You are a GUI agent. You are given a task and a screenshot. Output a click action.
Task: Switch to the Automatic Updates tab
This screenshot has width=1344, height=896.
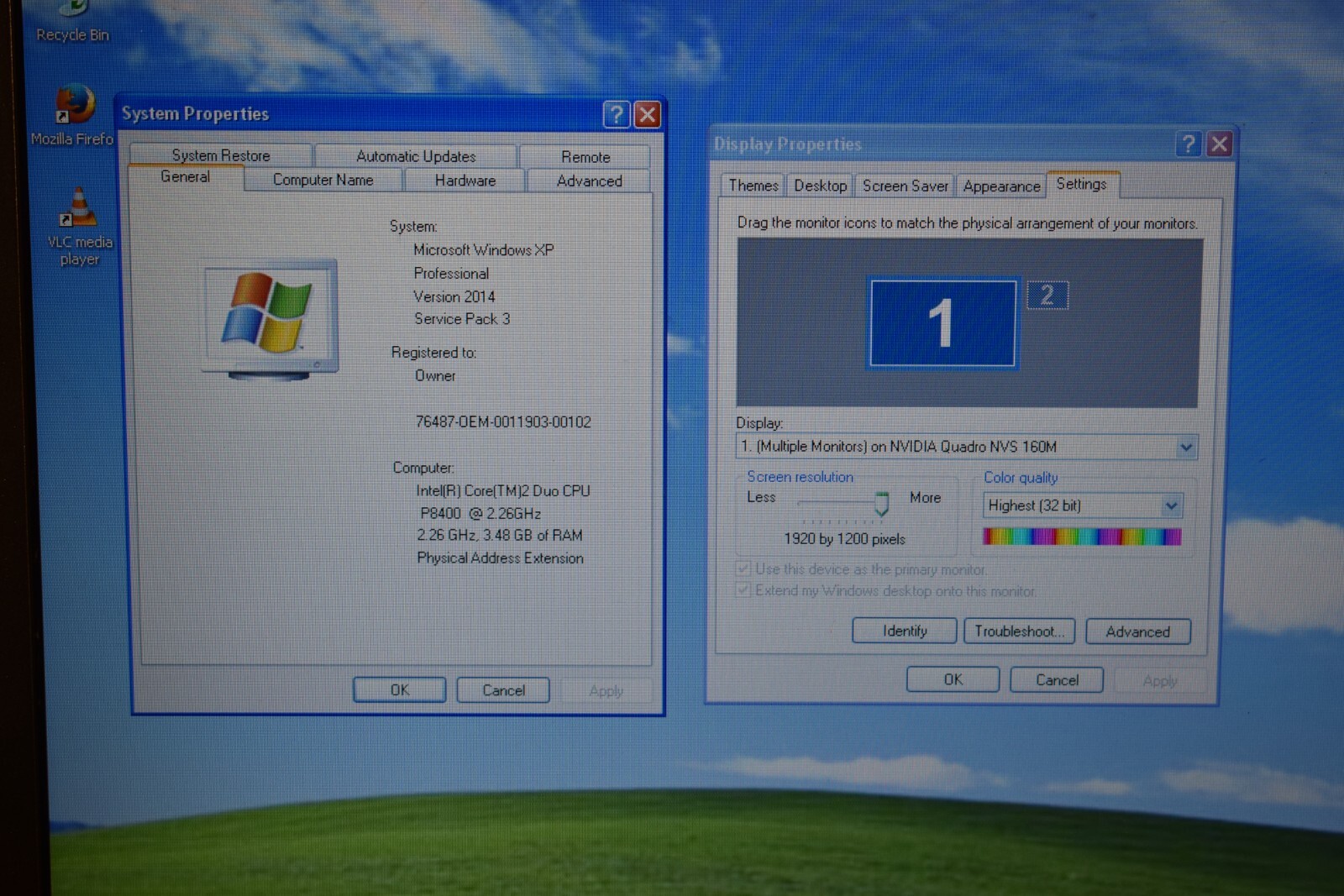pyautogui.click(x=416, y=156)
